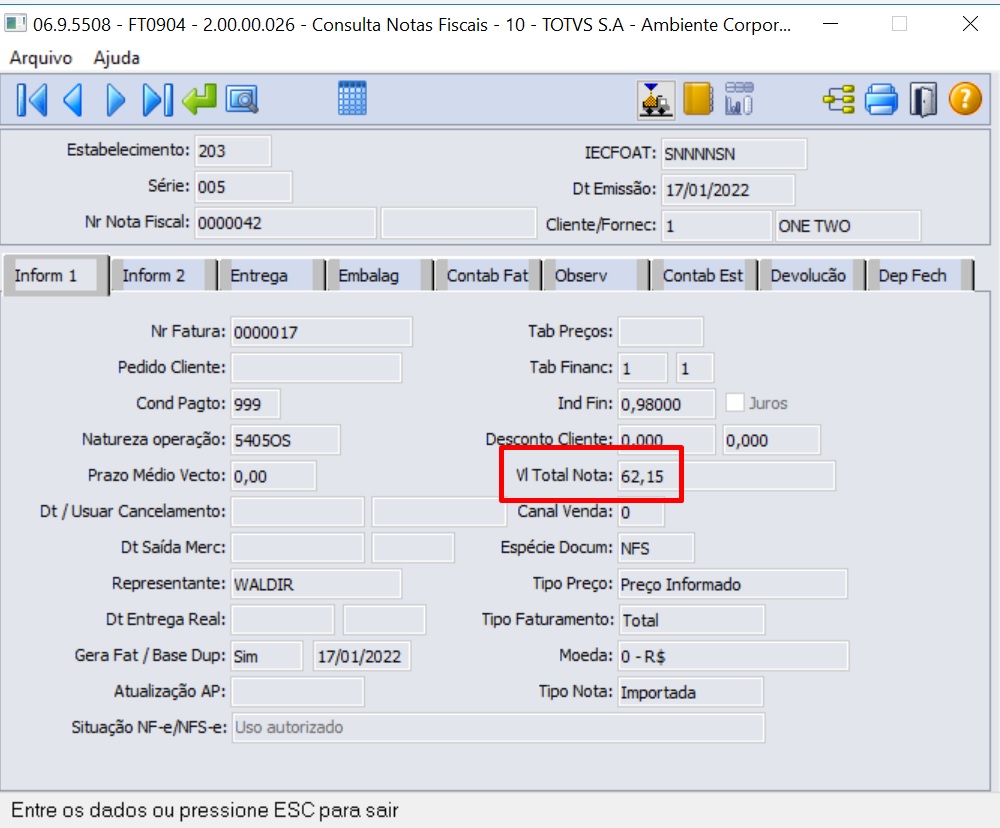Open the Arquivo menu
1000x828 pixels.
click(41, 58)
